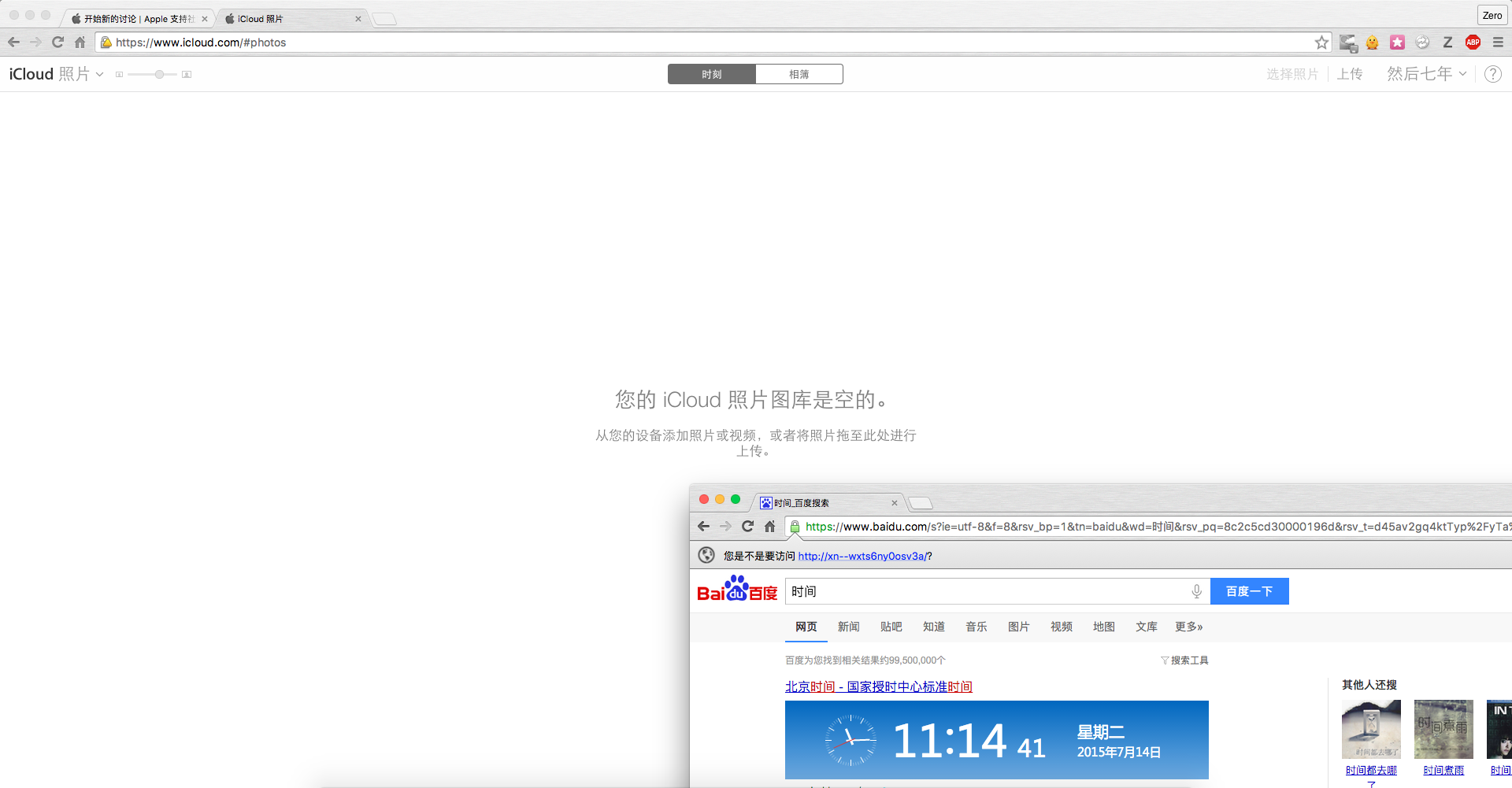The height and width of the screenshot is (788, 1512).
Task: Click the bookmark star in iCloud address bar
Action: pos(1321,43)
